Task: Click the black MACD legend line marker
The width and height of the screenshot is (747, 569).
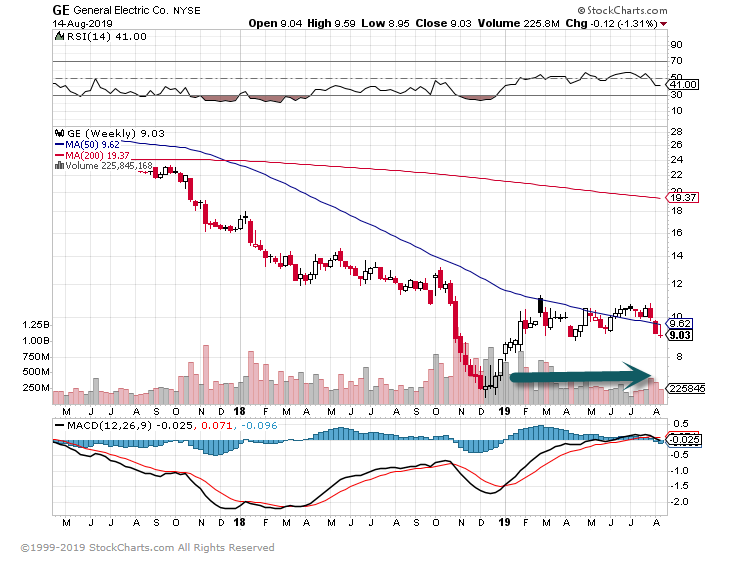Action: pyautogui.click(x=60, y=426)
